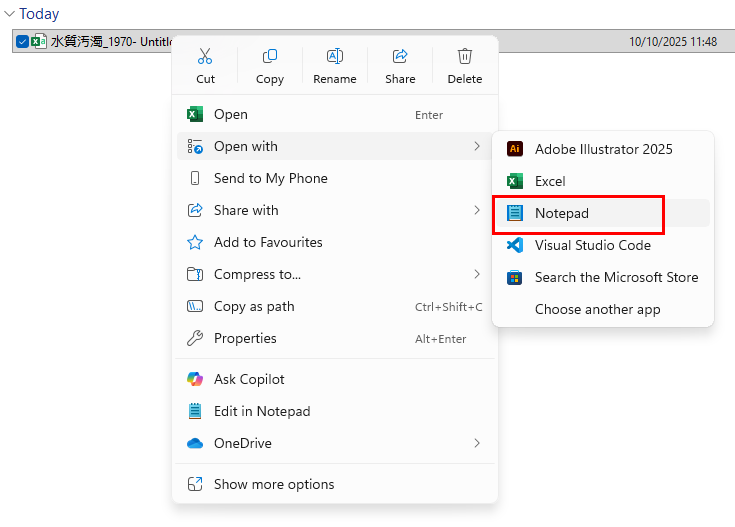Click the Copy icon in context menu
735x527 pixels.
click(270, 57)
